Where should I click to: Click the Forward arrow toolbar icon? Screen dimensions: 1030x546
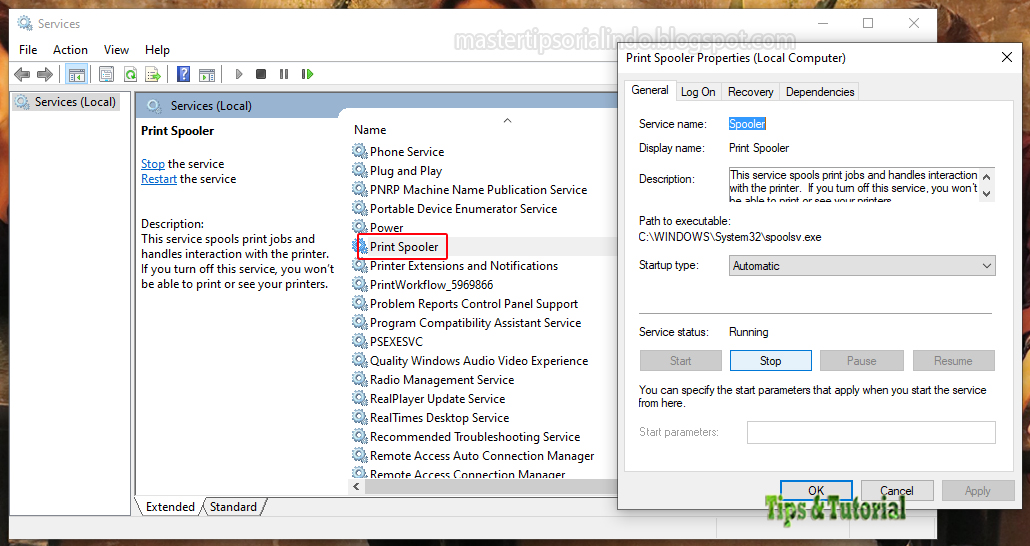tap(45, 74)
